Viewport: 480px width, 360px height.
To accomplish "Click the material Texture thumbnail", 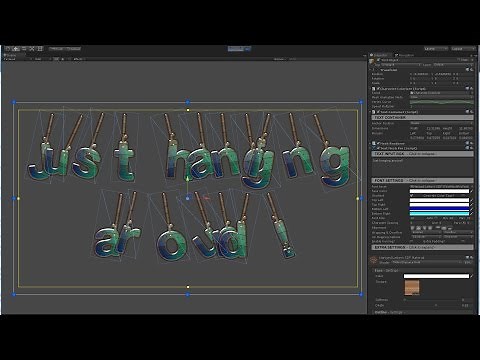I will click(x=412, y=288).
